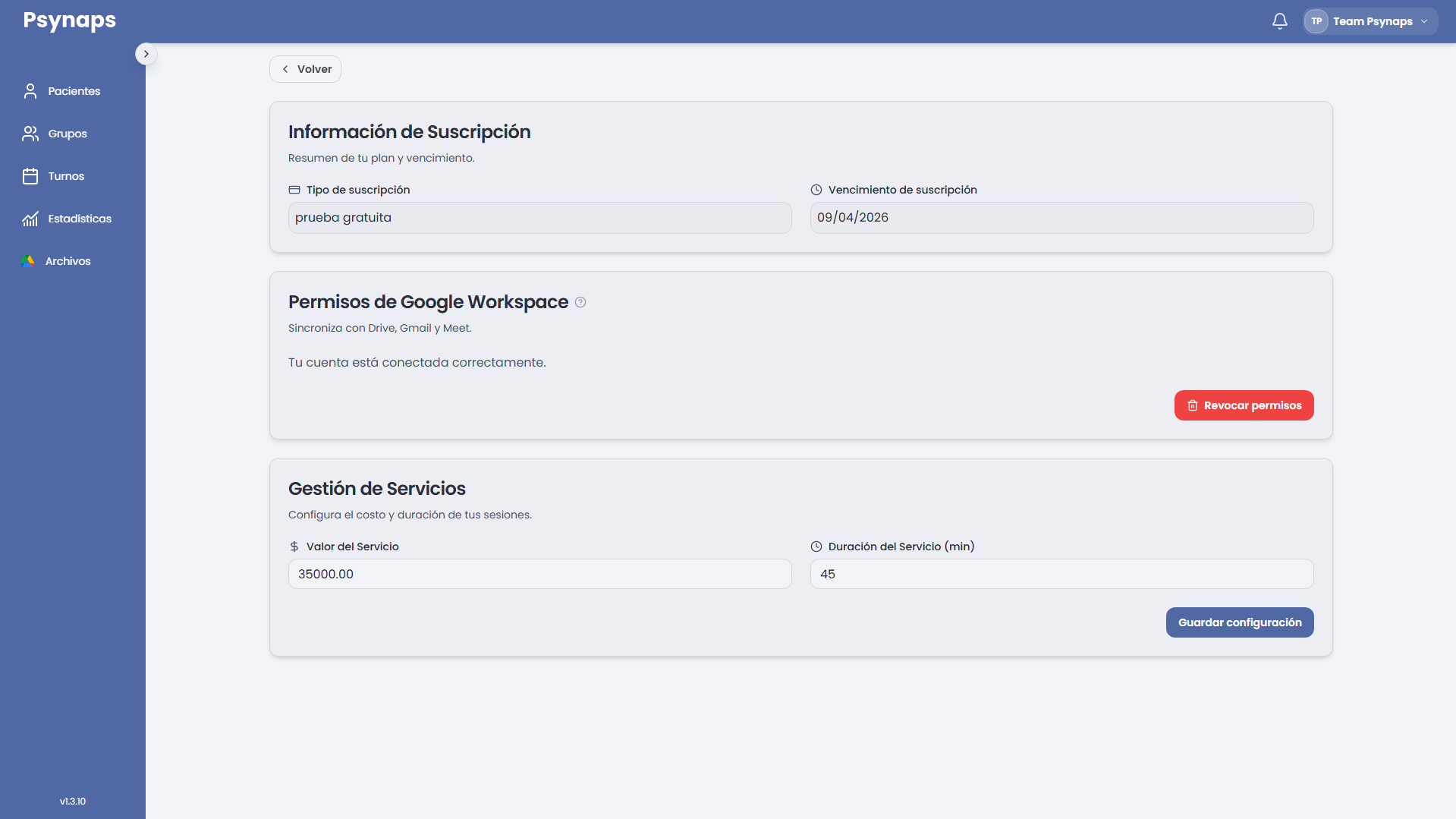Viewport: 1456px width, 819px height.
Task: Click the dollar icon by Valor del Servicio
Action: coord(294,547)
